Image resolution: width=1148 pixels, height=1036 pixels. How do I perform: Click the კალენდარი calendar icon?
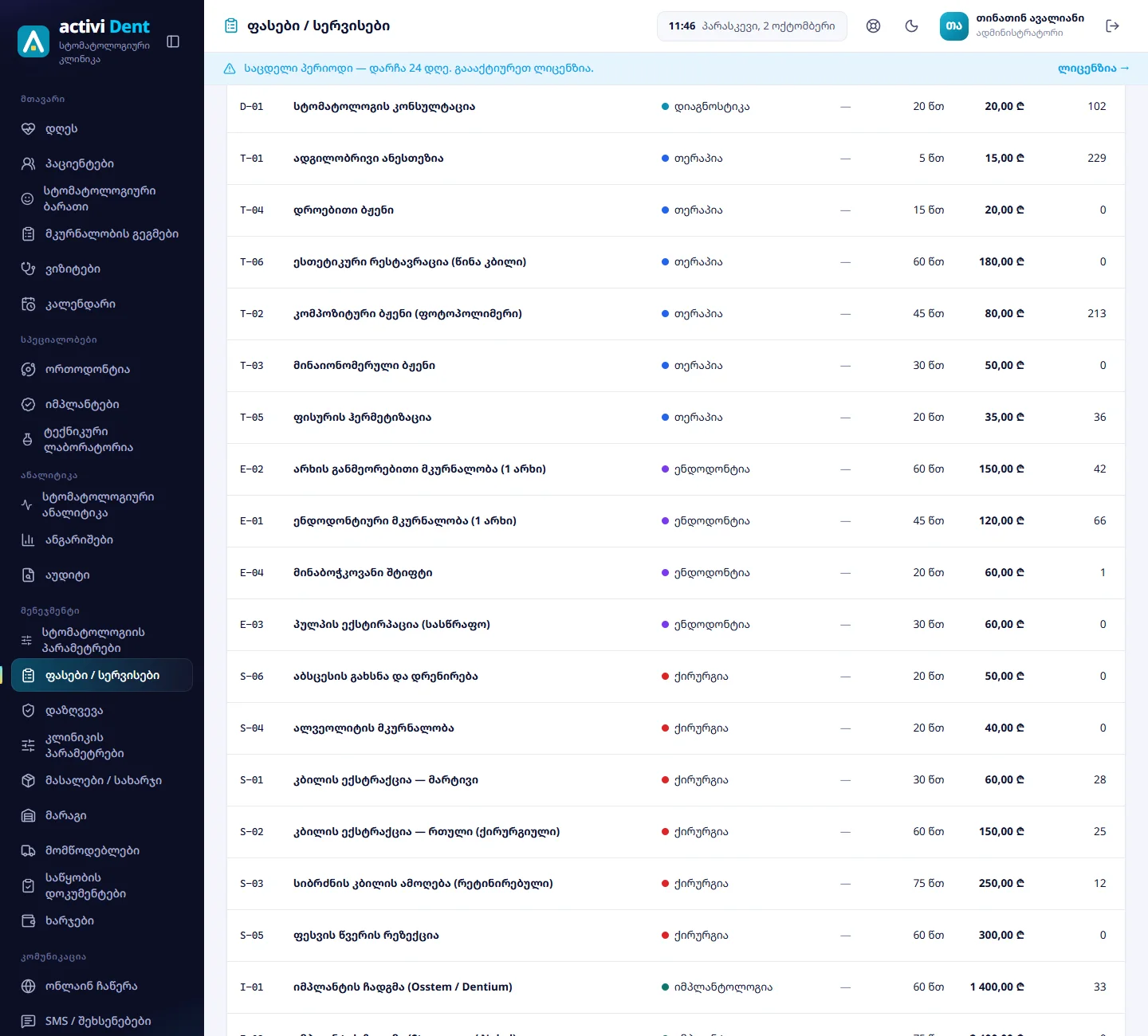click(28, 304)
